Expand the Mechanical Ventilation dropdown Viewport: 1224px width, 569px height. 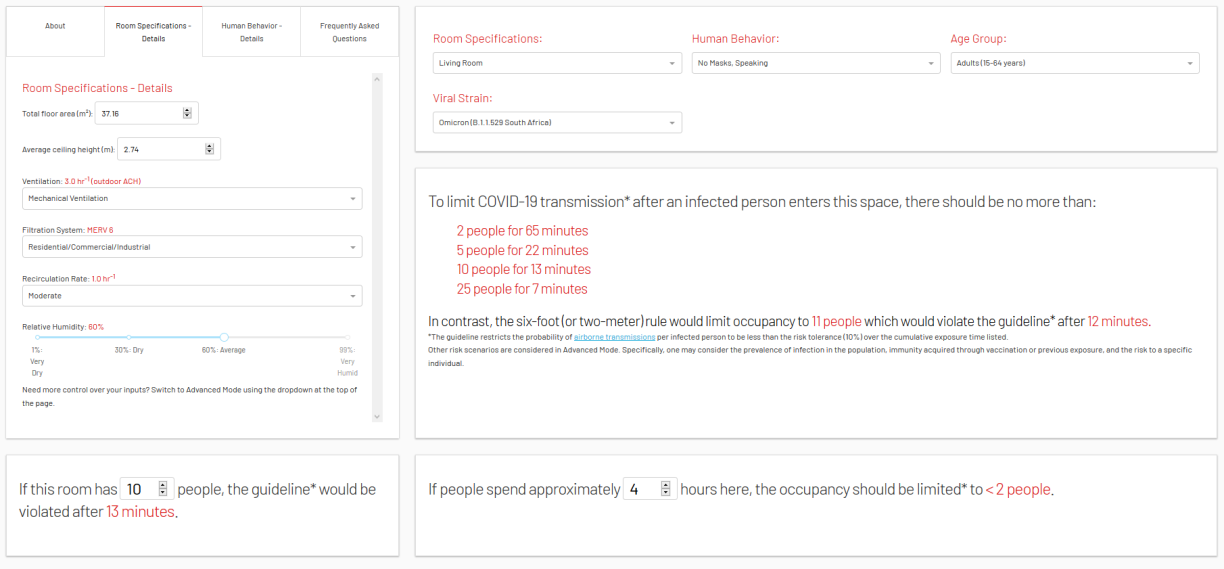coord(192,199)
